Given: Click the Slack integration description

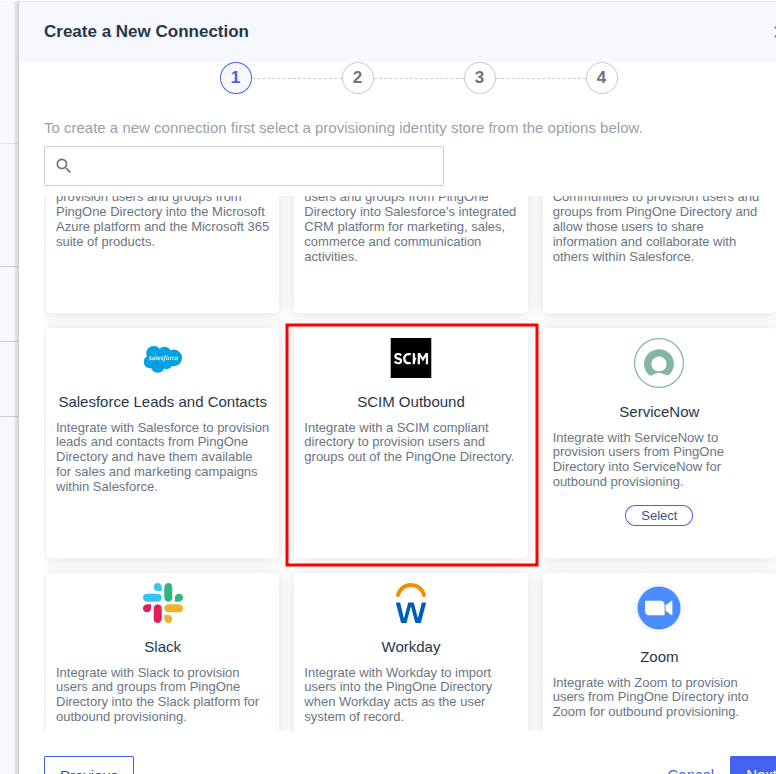Looking at the screenshot, I should [157, 695].
